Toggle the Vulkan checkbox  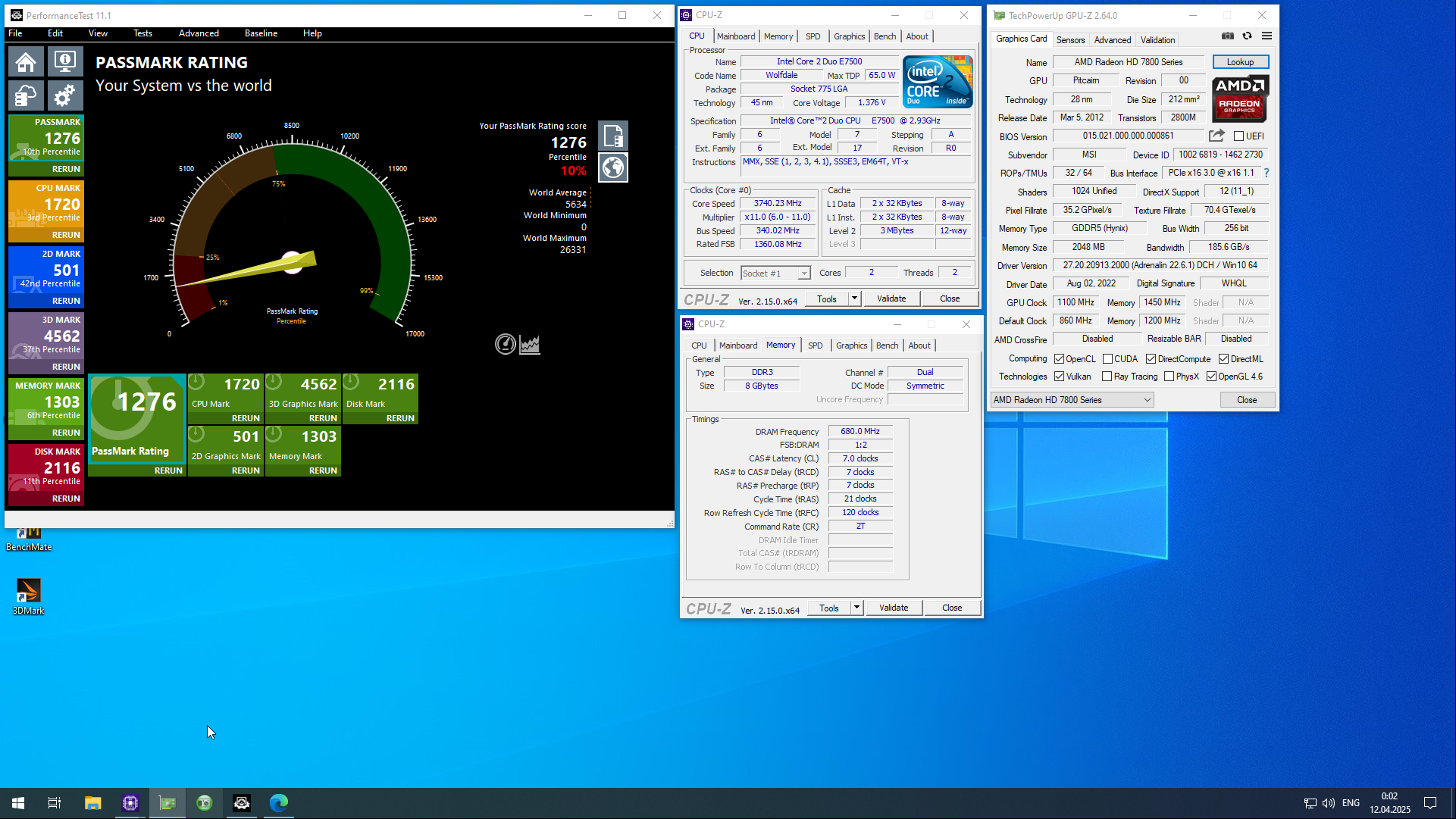[1059, 377]
